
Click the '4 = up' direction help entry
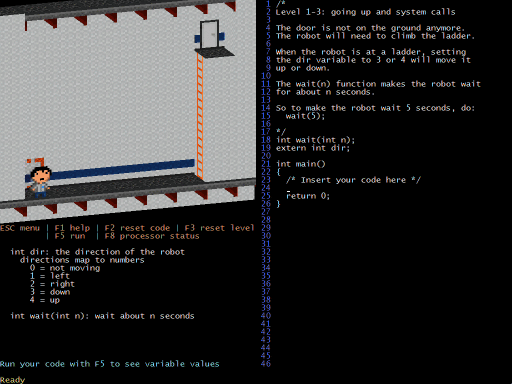[45, 300]
